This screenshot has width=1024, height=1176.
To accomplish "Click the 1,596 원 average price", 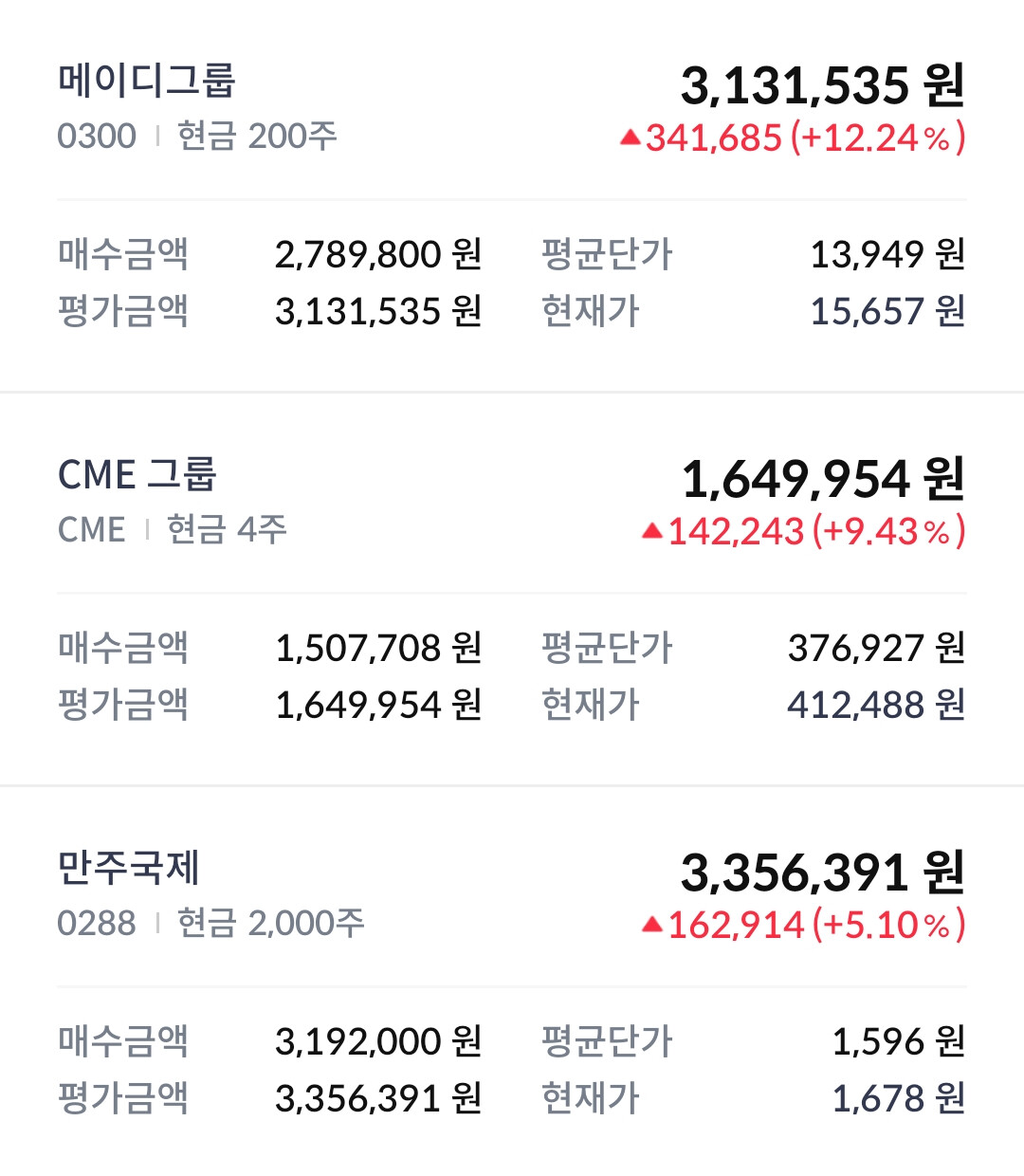I will click(x=898, y=1041).
